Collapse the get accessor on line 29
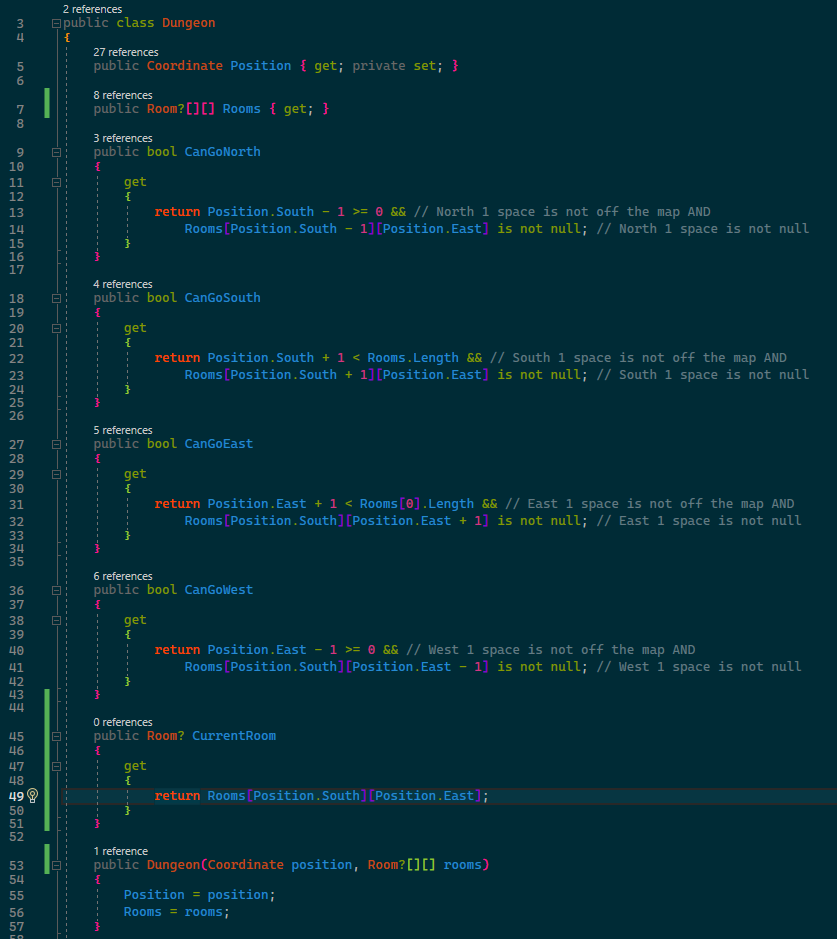The height and width of the screenshot is (939, 837). (x=56, y=474)
